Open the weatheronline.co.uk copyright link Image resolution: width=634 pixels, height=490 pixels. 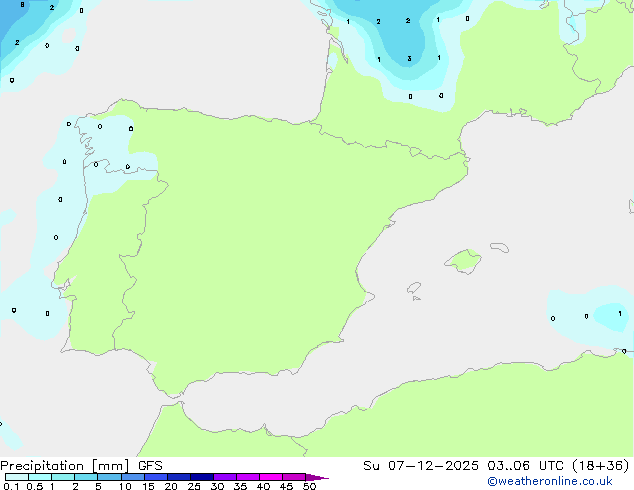(550, 481)
